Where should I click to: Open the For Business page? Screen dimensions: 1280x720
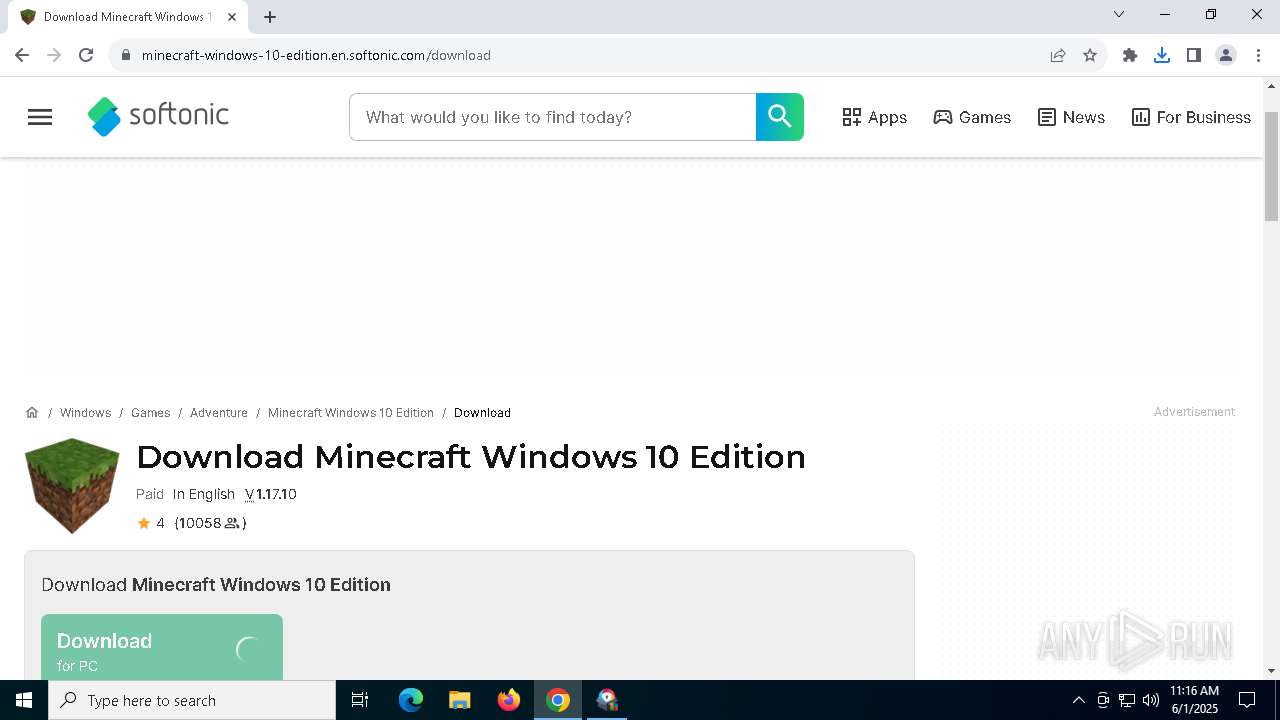[1191, 117]
